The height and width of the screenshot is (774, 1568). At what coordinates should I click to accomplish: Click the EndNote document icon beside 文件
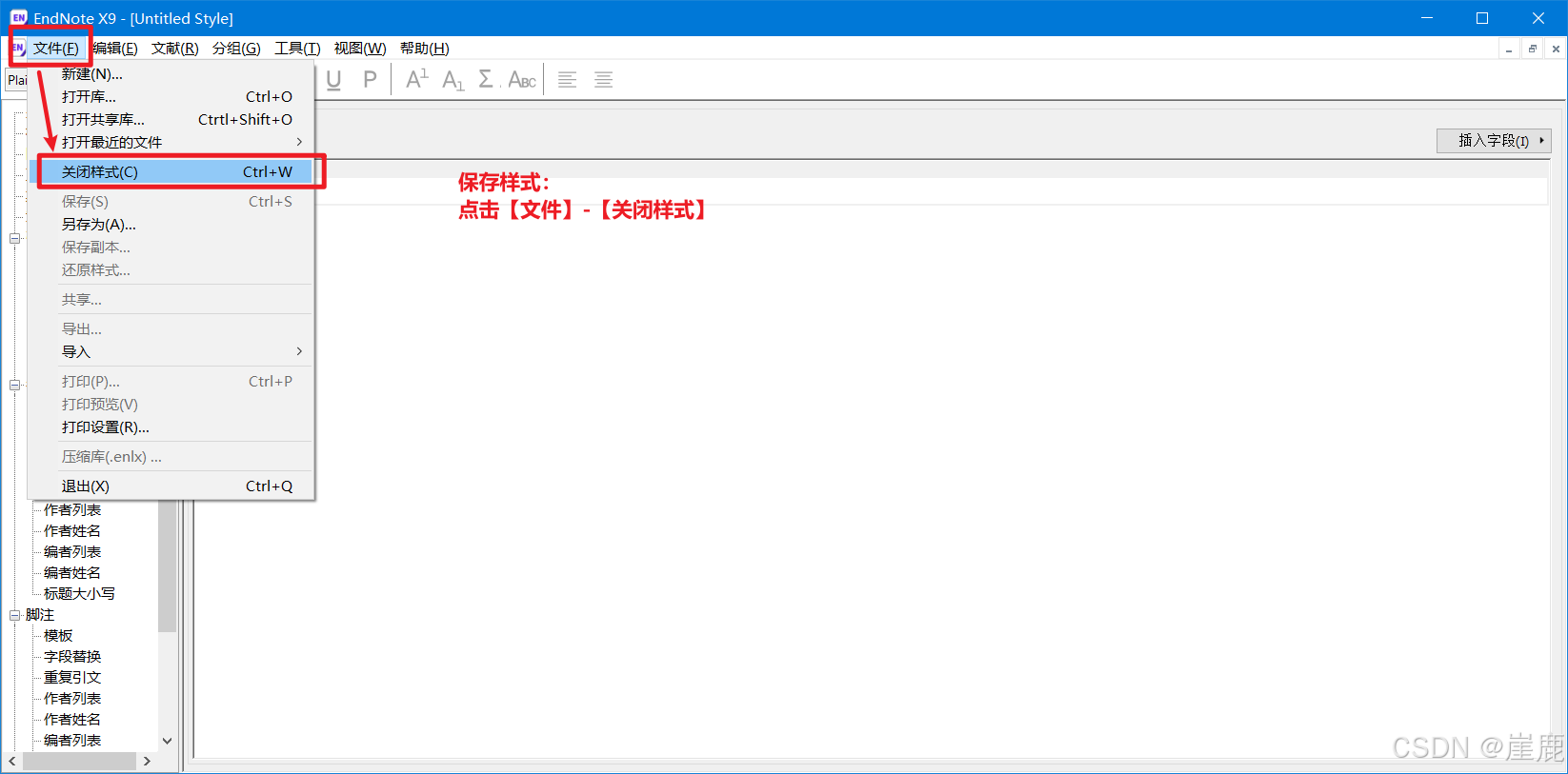point(18,48)
